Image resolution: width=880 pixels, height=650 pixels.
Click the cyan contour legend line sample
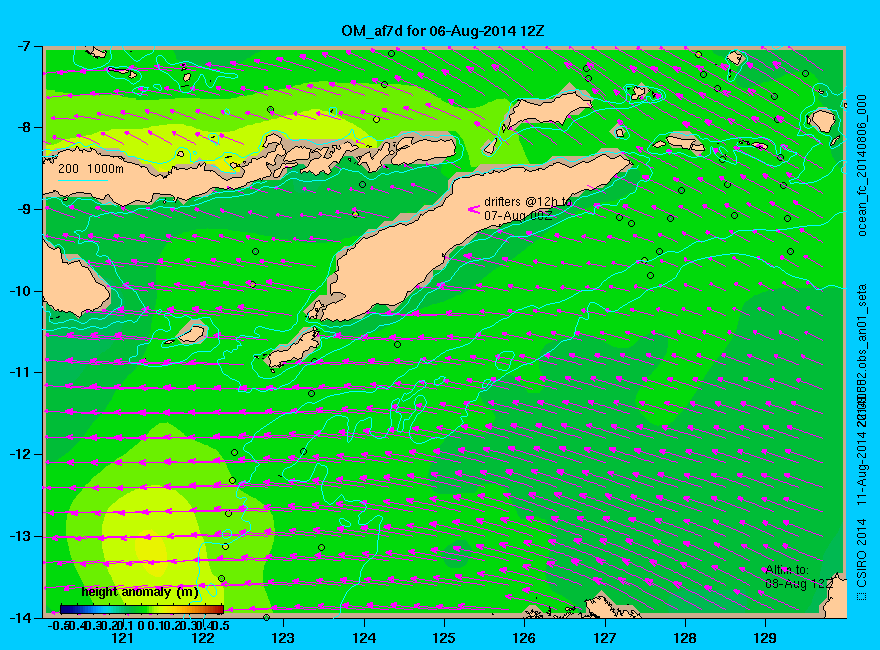[x=82, y=180]
